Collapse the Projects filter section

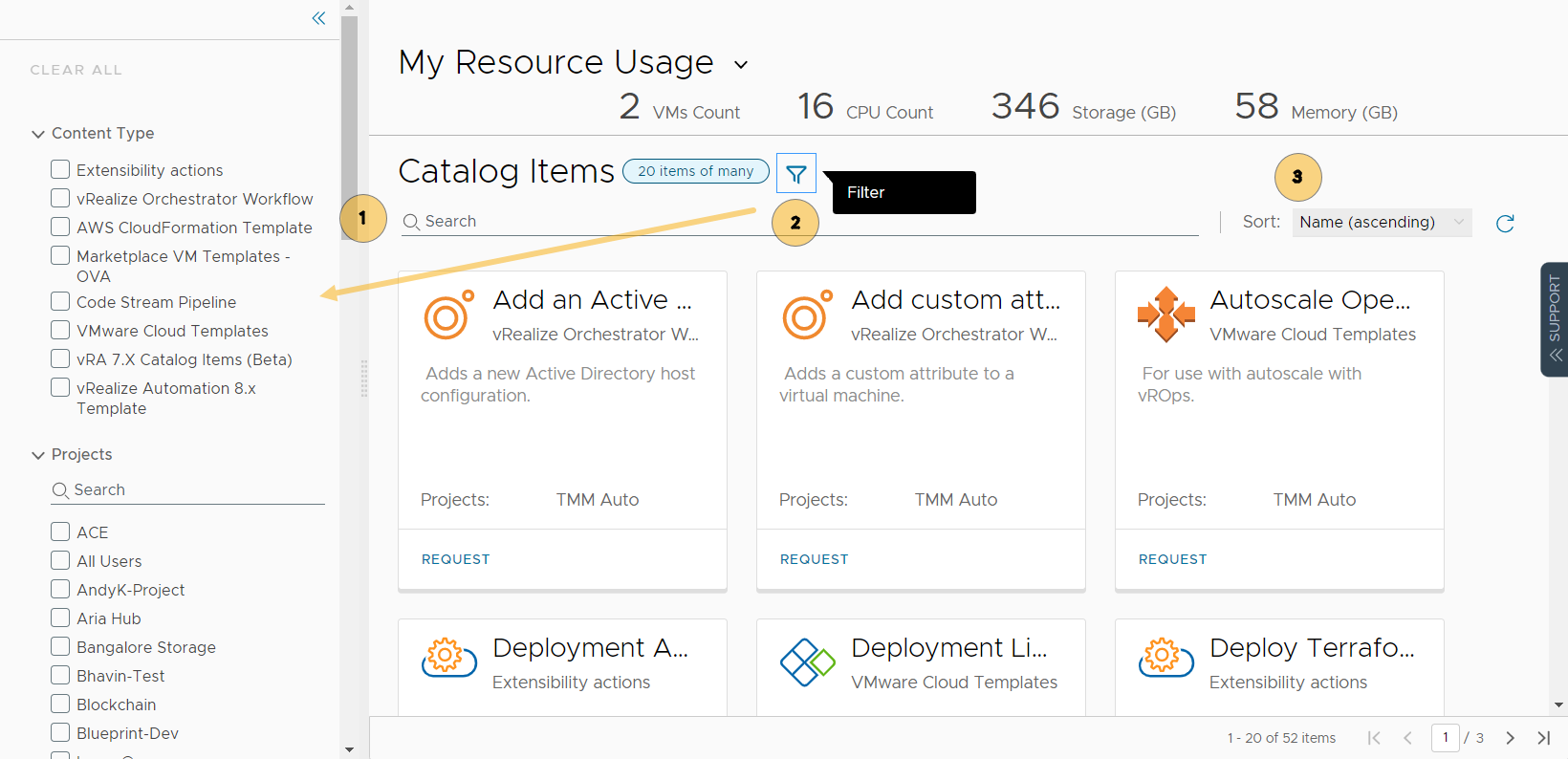click(38, 455)
